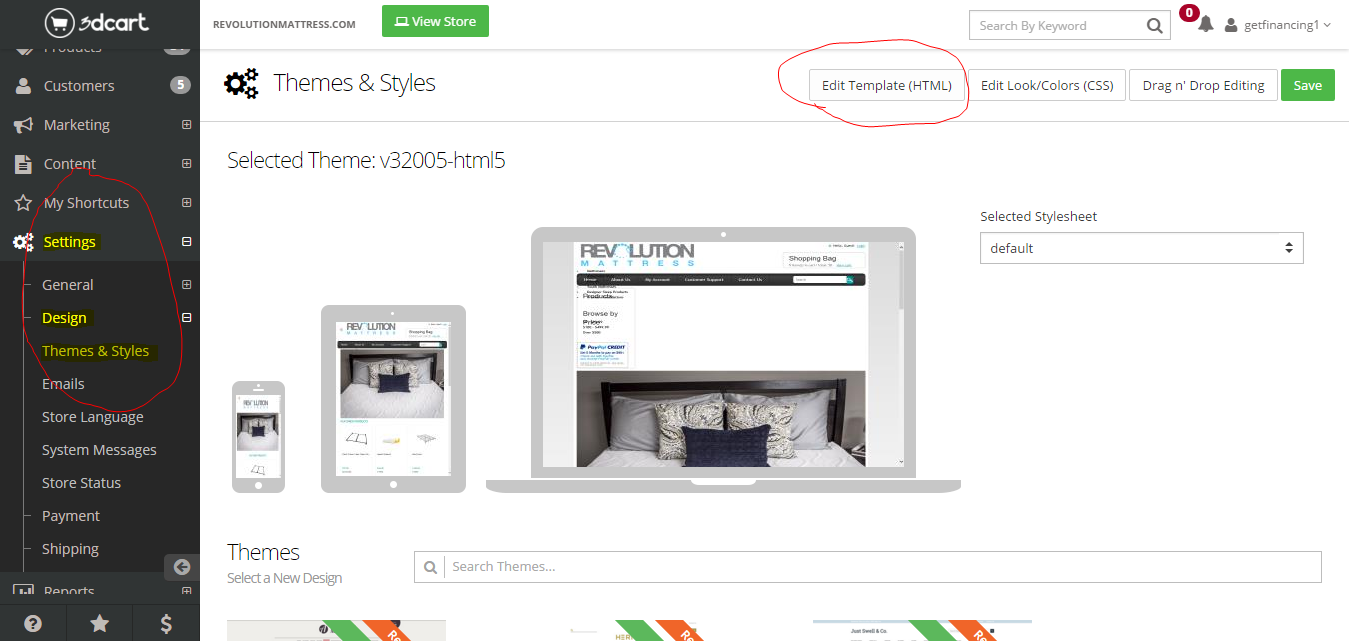Collapse the Design submenu
This screenshot has width=1349, height=641.
pos(186,318)
